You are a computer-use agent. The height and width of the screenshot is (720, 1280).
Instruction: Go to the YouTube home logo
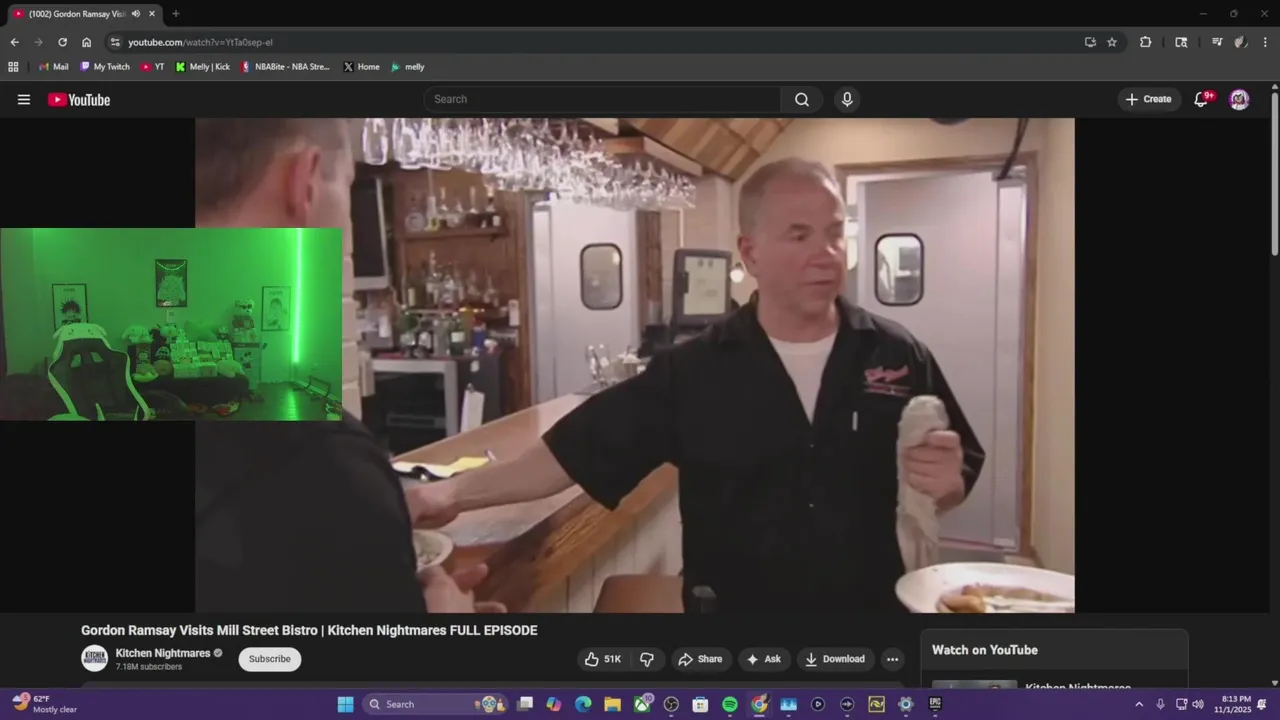(x=79, y=99)
